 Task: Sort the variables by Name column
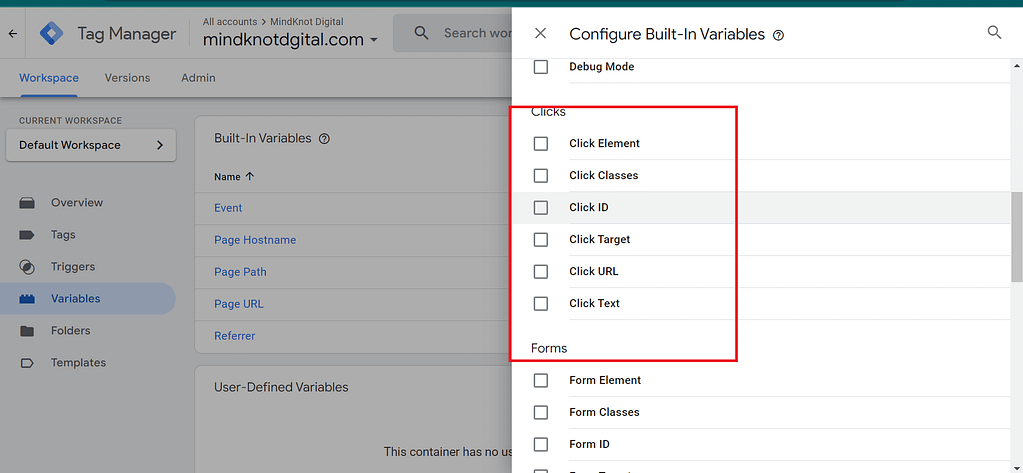[234, 177]
